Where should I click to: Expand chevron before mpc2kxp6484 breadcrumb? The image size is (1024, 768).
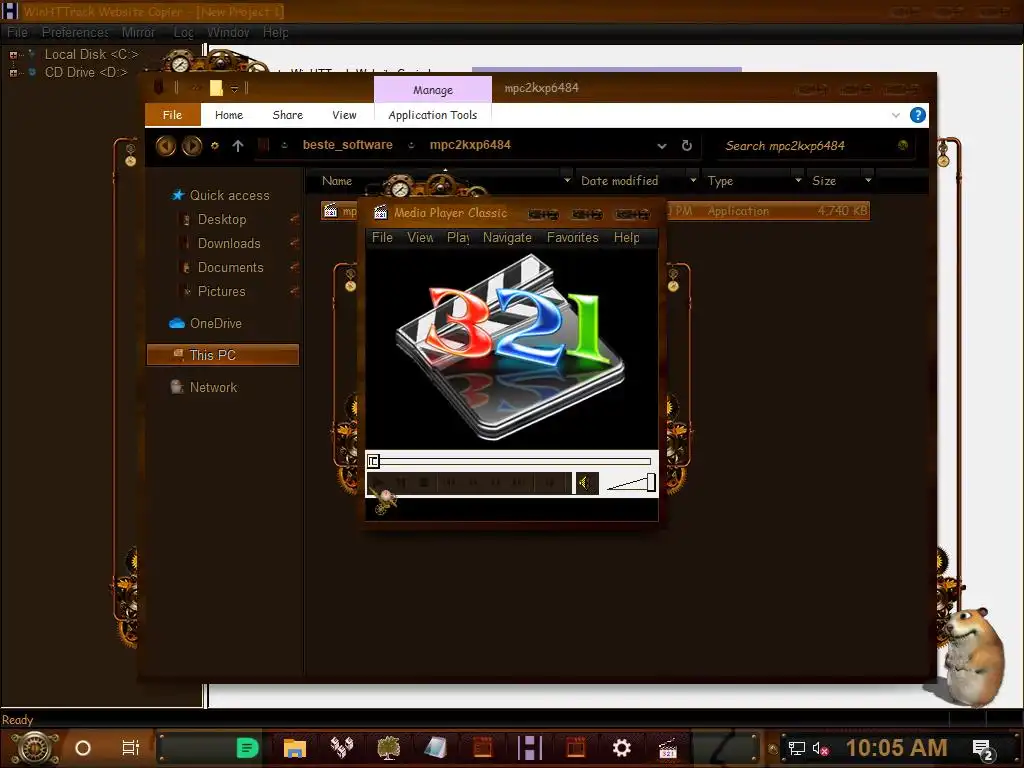coord(411,146)
